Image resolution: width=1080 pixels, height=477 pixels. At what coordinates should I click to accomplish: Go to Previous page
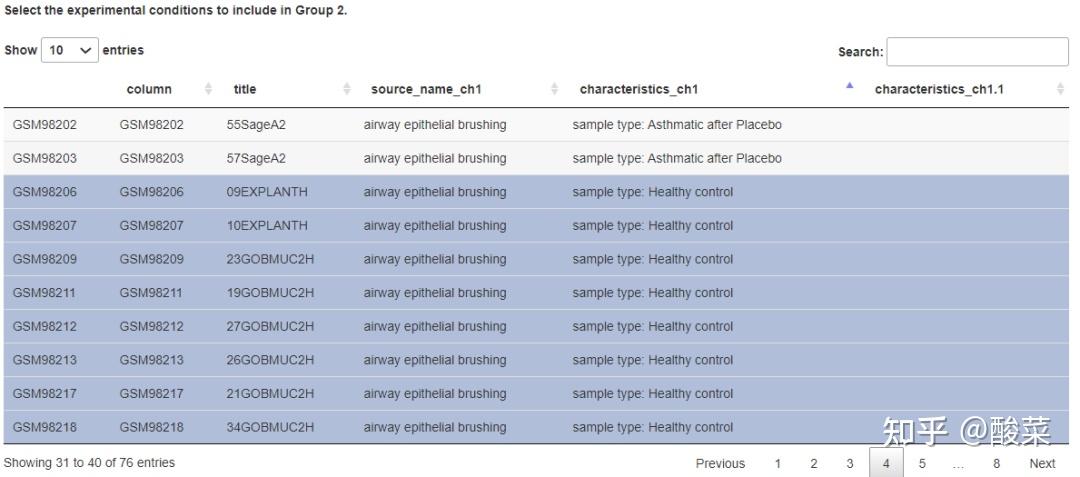coord(720,463)
